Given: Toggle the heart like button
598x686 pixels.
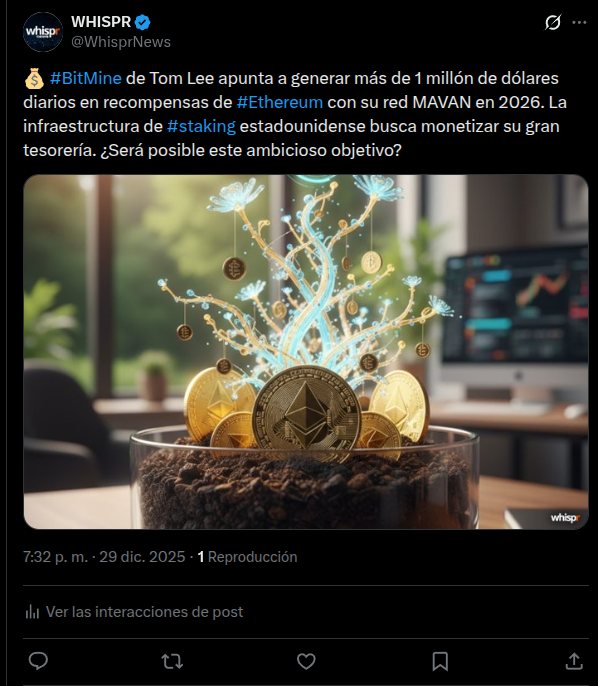Looking at the screenshot, I should pyautogui.click(x=306, y=662).
